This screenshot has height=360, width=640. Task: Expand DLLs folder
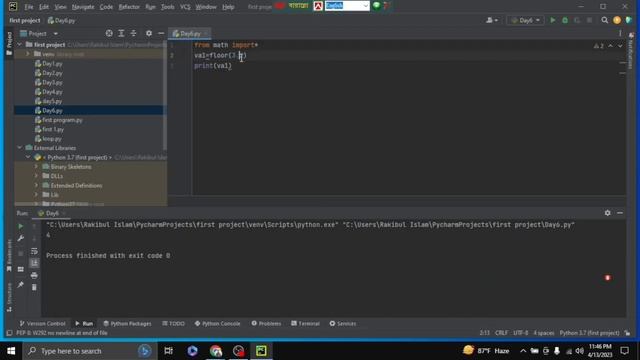[36, 176]
